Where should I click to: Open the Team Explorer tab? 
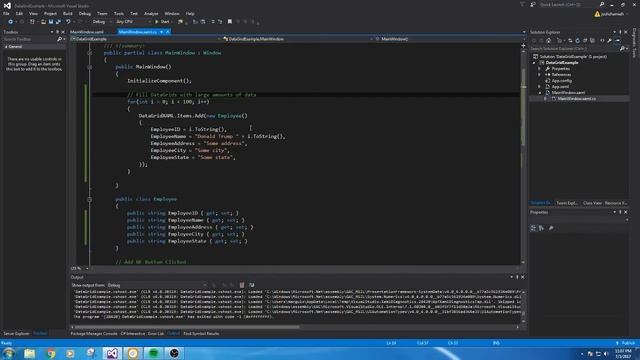(567, 203)
